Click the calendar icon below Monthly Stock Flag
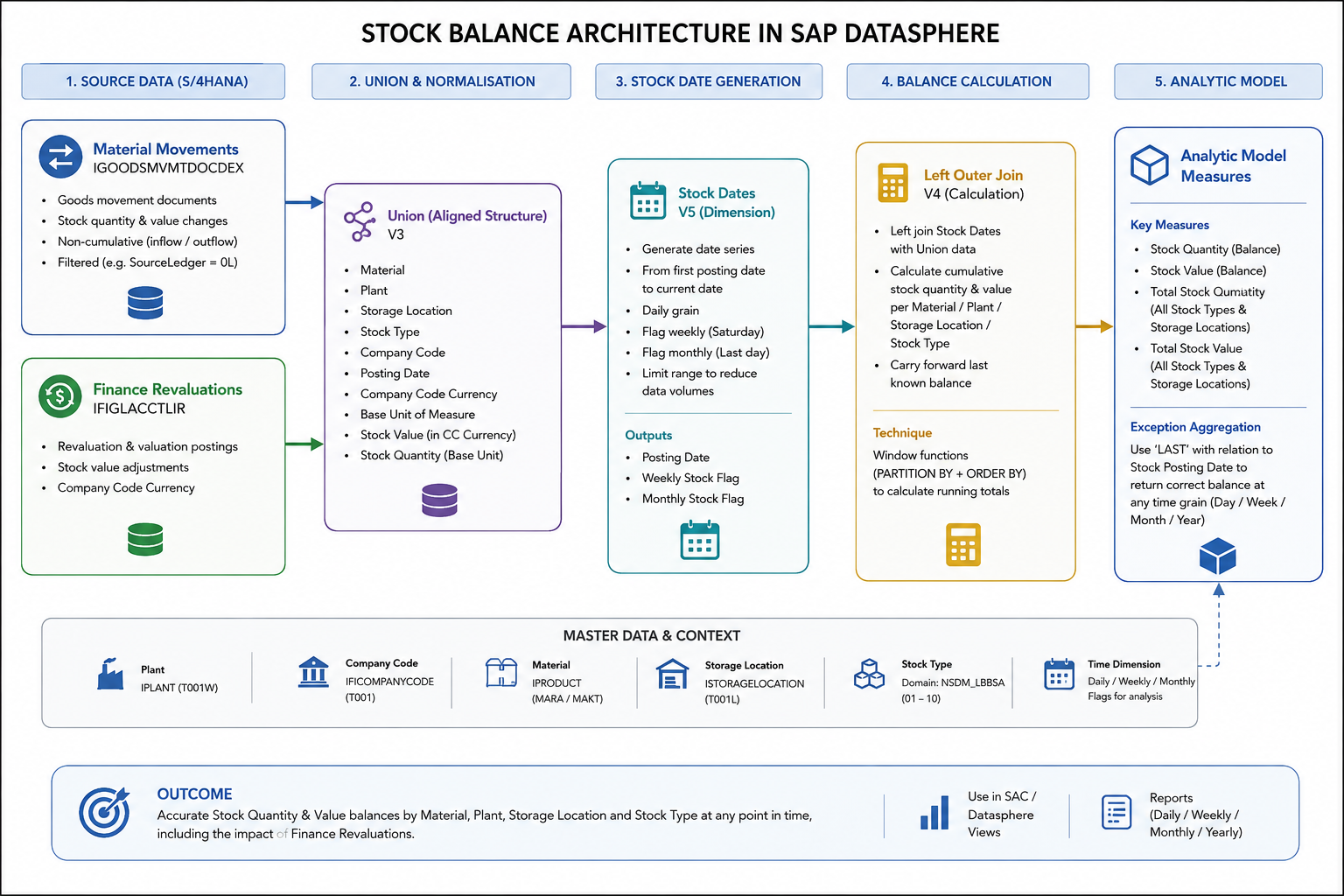 [x=700, y=539]
